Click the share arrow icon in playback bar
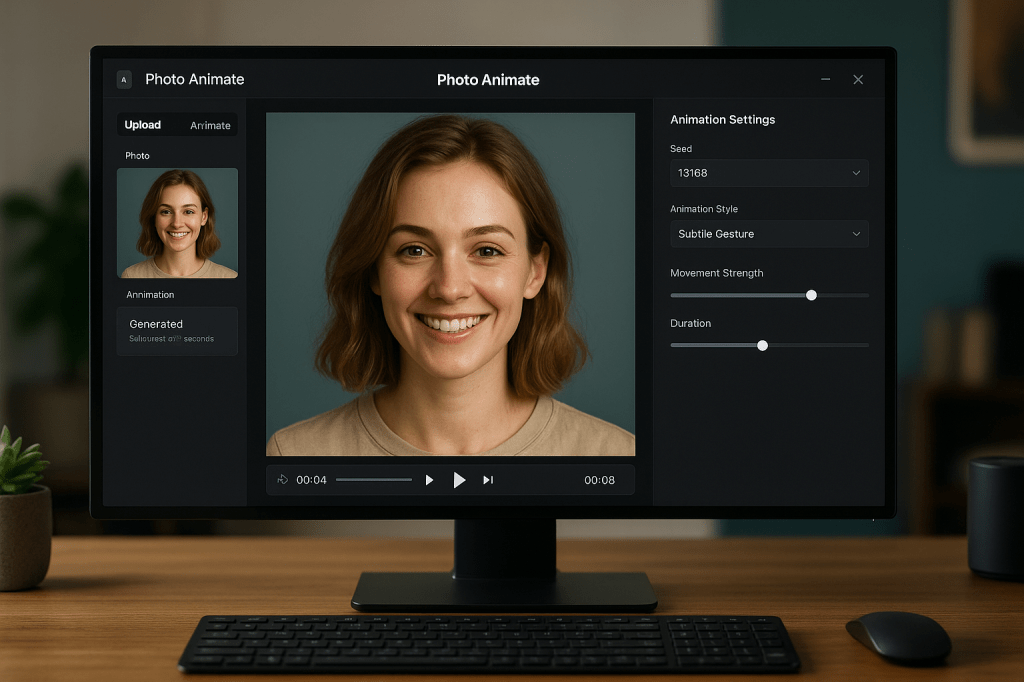 (x=283, y=480)
